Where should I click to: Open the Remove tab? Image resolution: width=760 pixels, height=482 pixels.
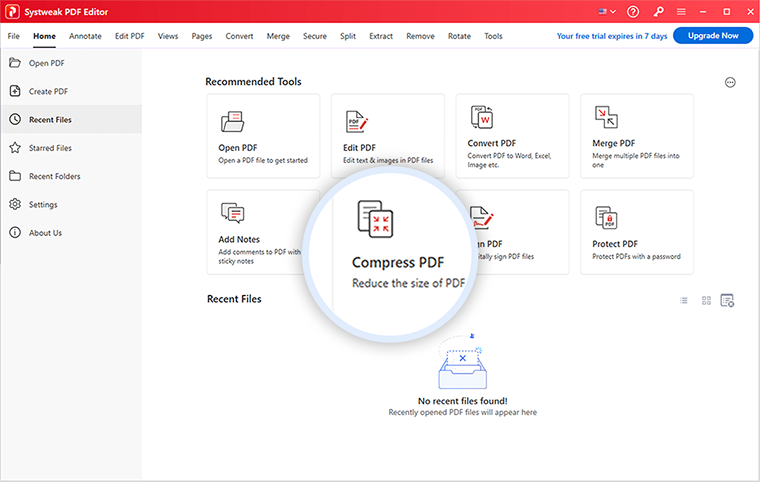(x=420, y=36)
